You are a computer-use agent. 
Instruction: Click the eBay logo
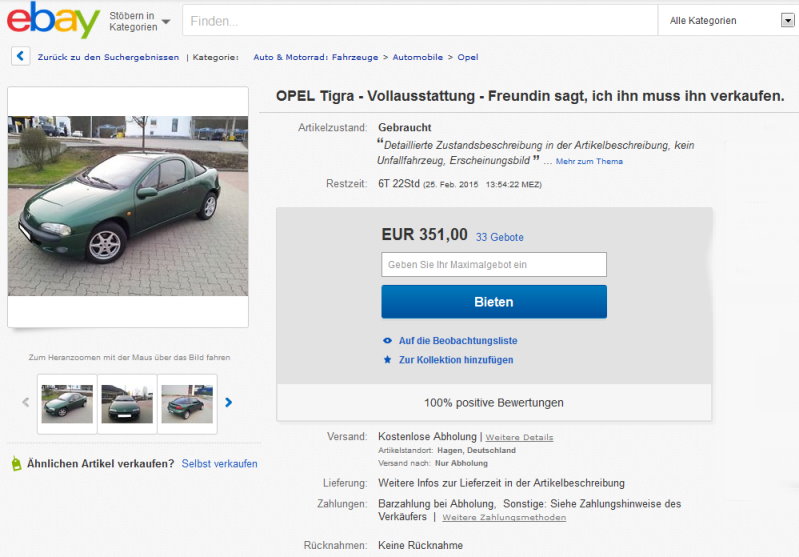(53, 20)
